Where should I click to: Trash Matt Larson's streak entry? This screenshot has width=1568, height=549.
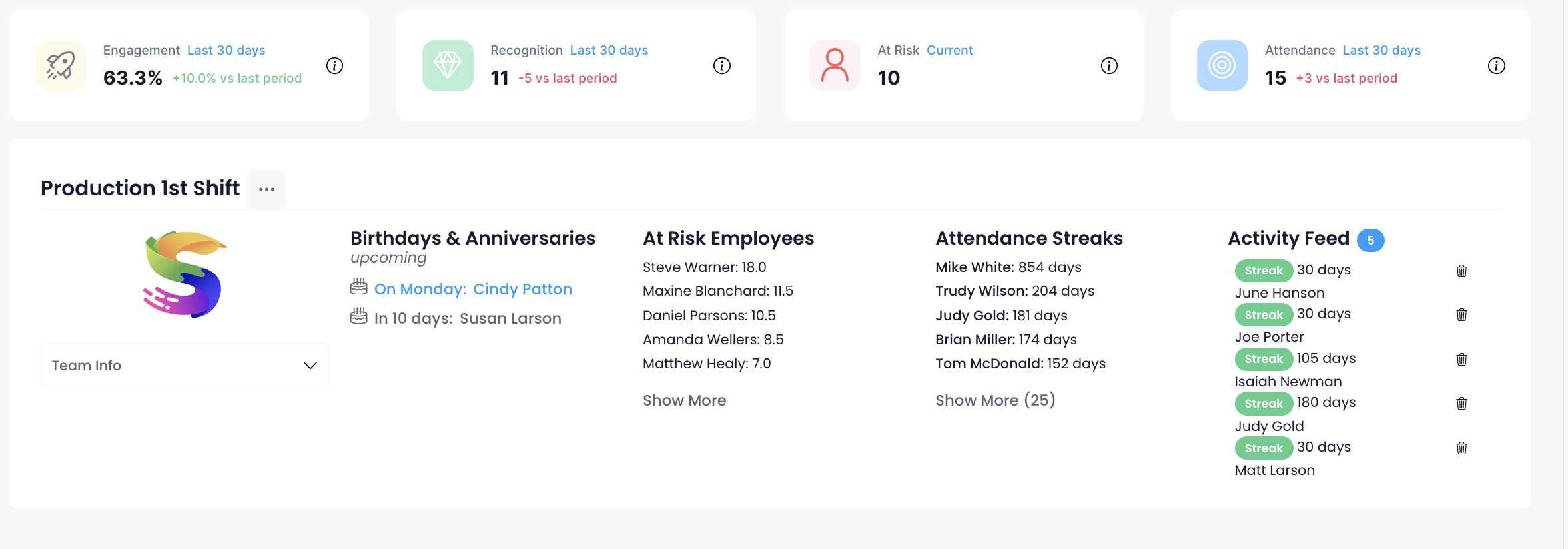(x=1461, y=448)
